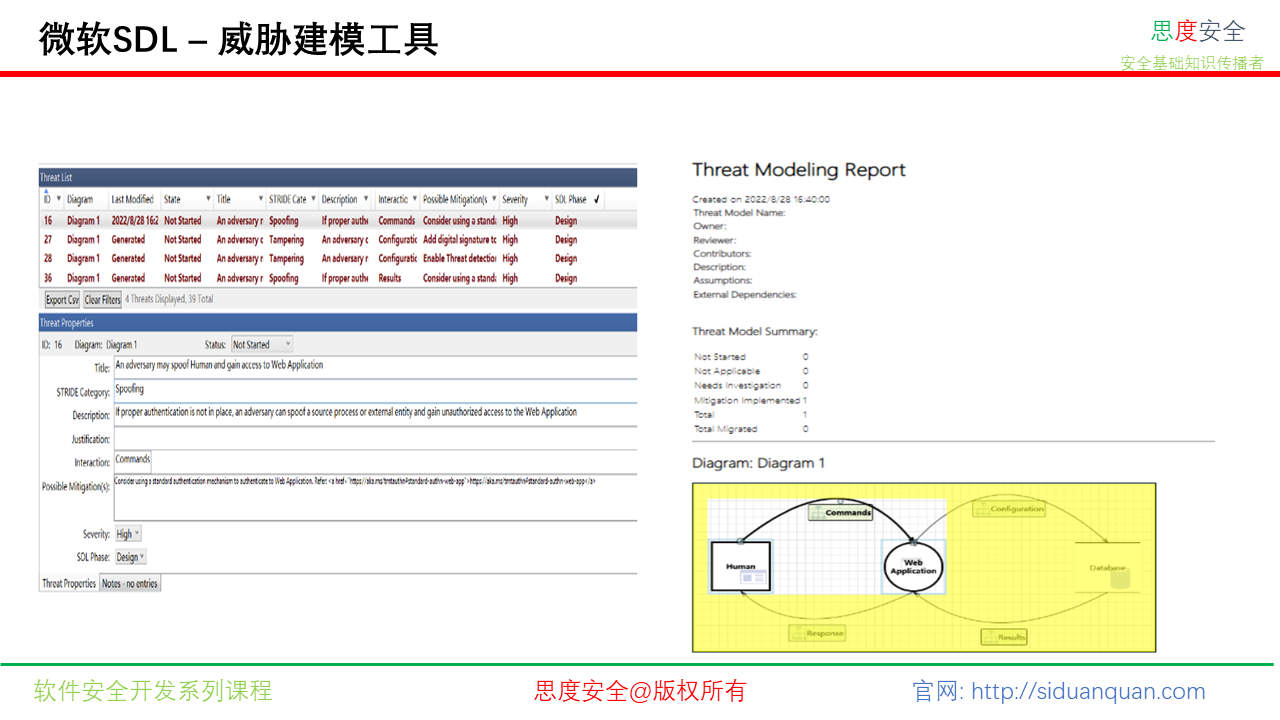Expand the Status Not Started dropdown
The height and width of the screenshot is (720, 1280).
(x=288, y=345)
